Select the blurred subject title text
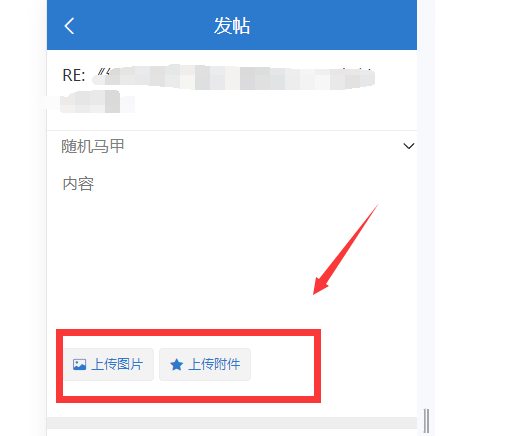531x436 pixels. coord(234,77)
